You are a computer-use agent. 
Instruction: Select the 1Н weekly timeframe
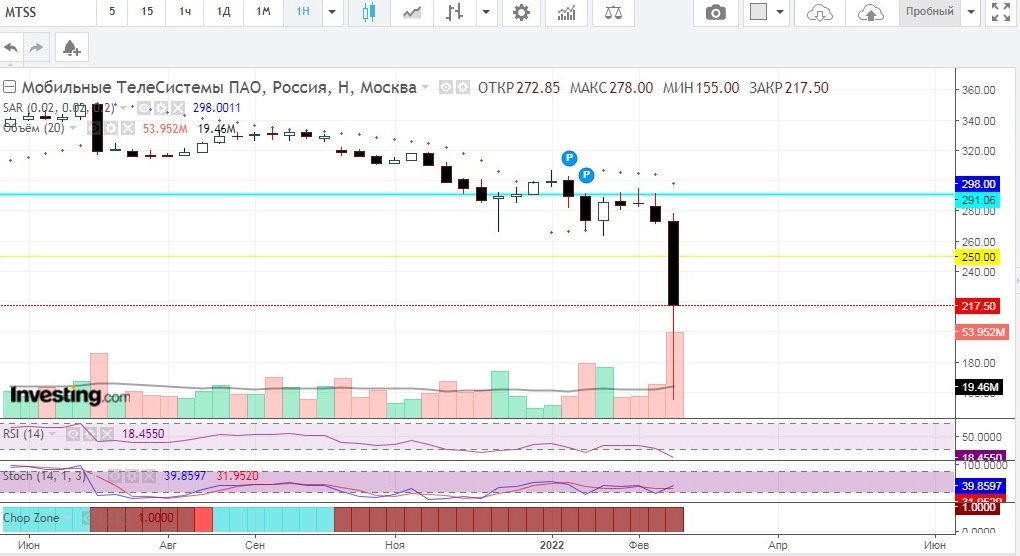[x=302, y=12]
